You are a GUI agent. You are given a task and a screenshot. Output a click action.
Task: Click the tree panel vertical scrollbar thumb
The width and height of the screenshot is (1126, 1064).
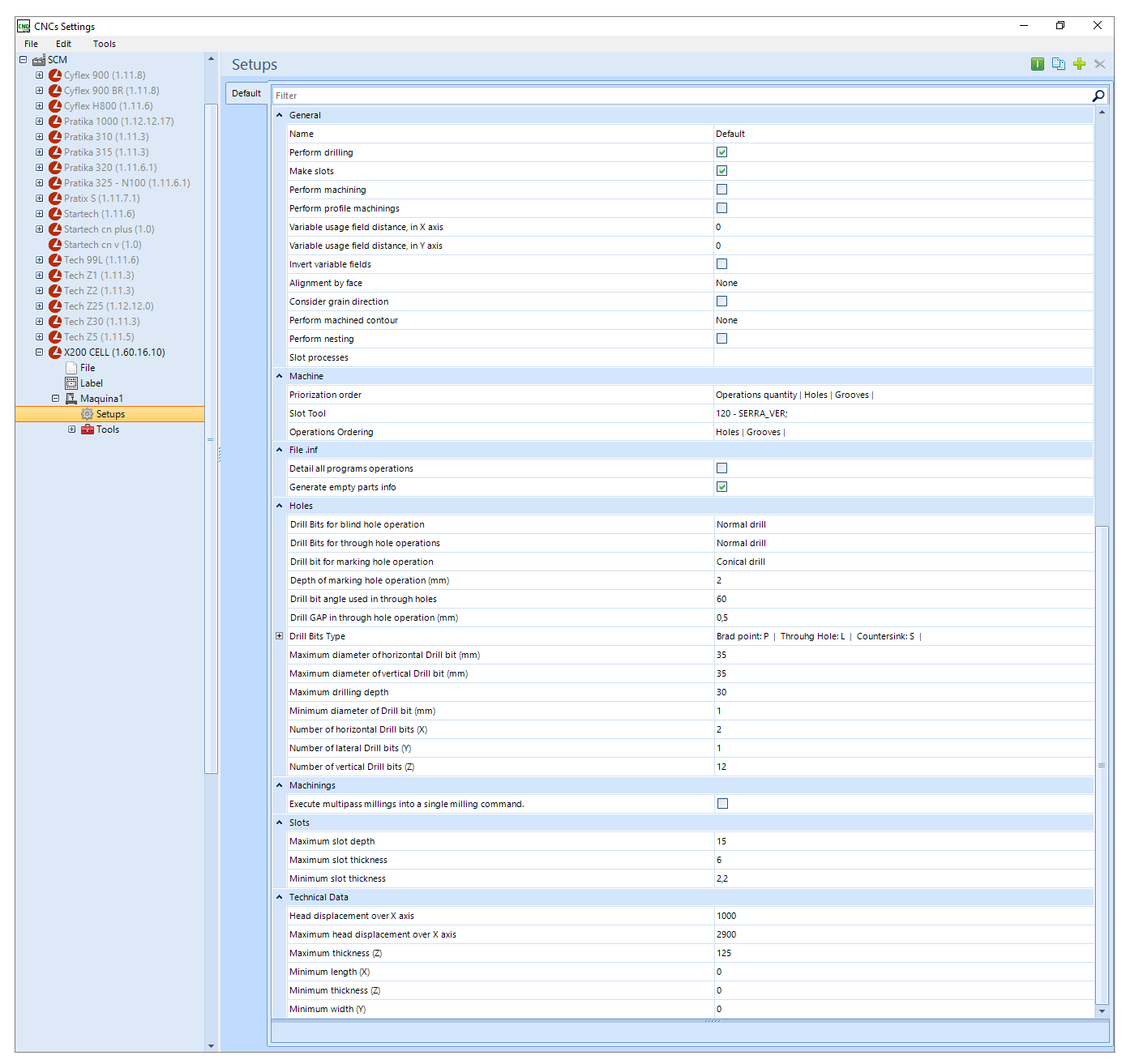(211, 439)
